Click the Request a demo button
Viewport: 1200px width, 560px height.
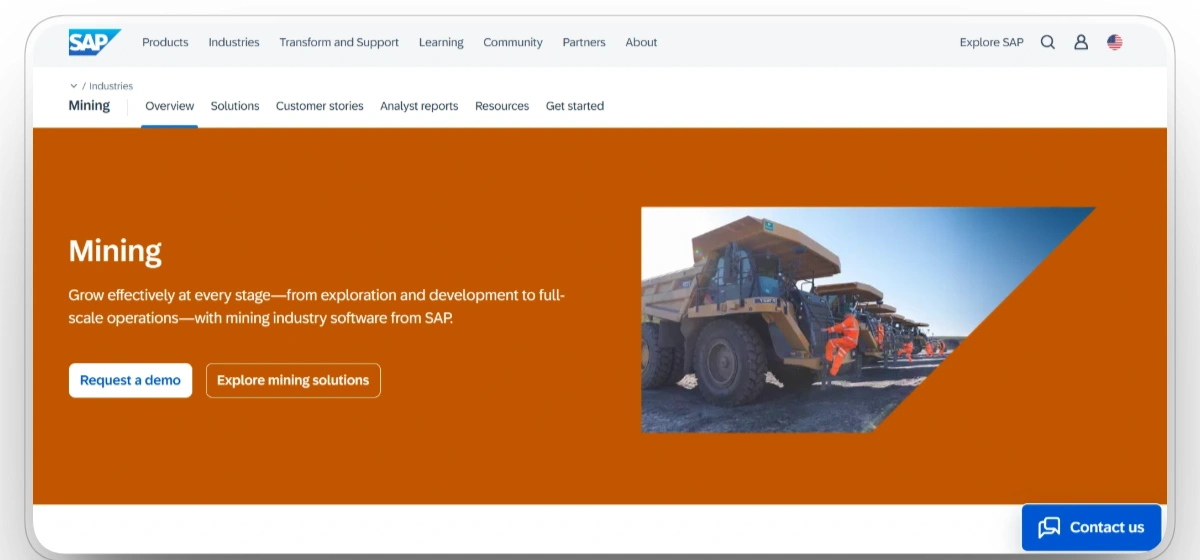click(x=130, y=380)
